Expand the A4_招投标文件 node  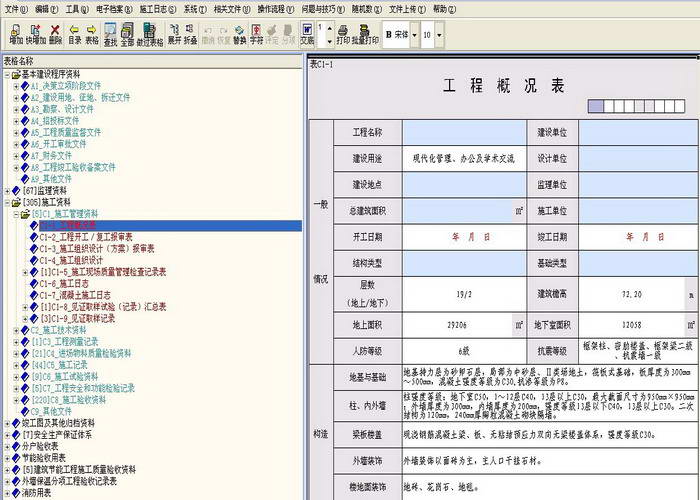pyautogui.click(x=17, y=121)
